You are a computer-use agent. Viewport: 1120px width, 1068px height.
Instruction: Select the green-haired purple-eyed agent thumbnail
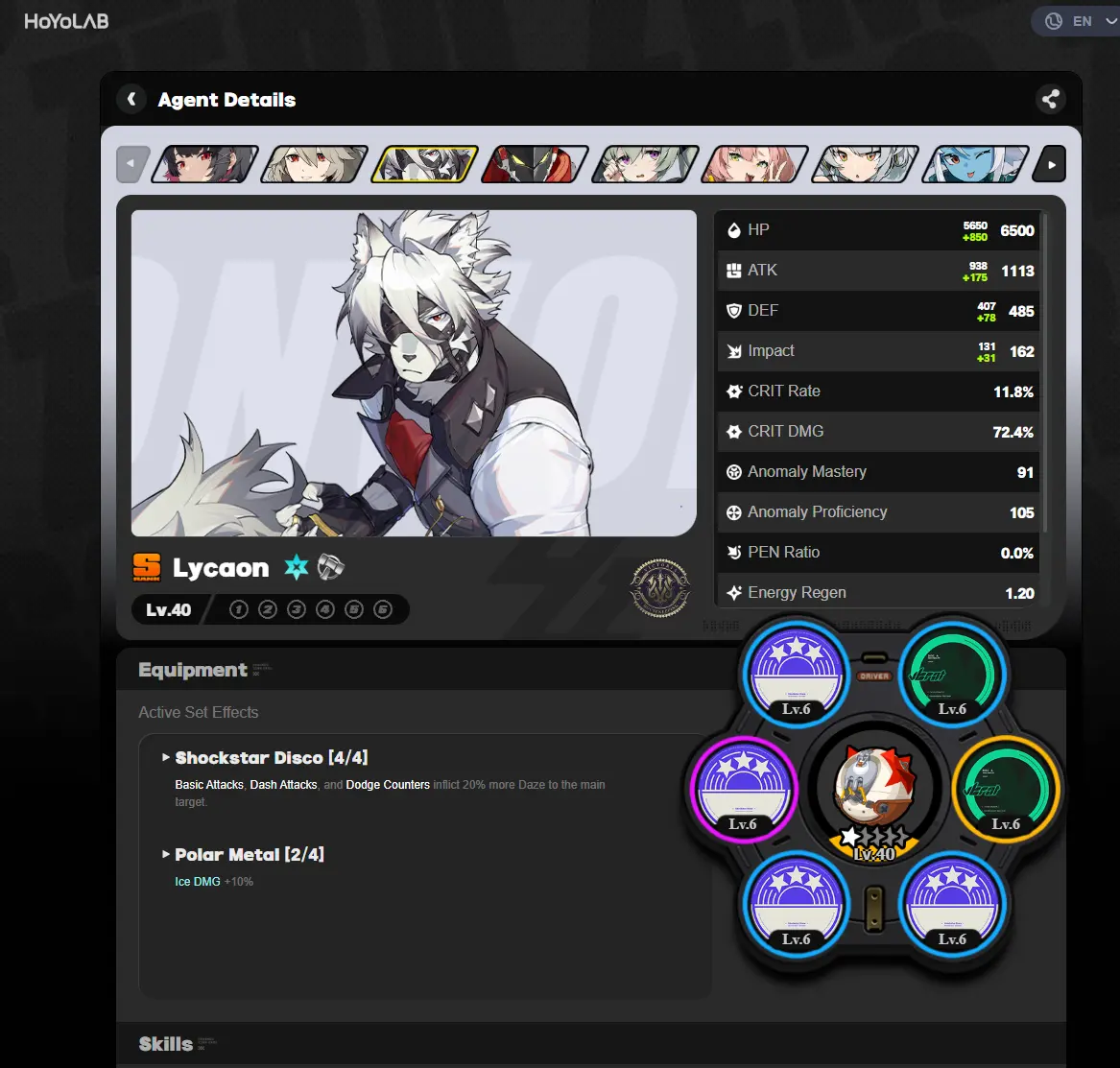tap(646, 164)
